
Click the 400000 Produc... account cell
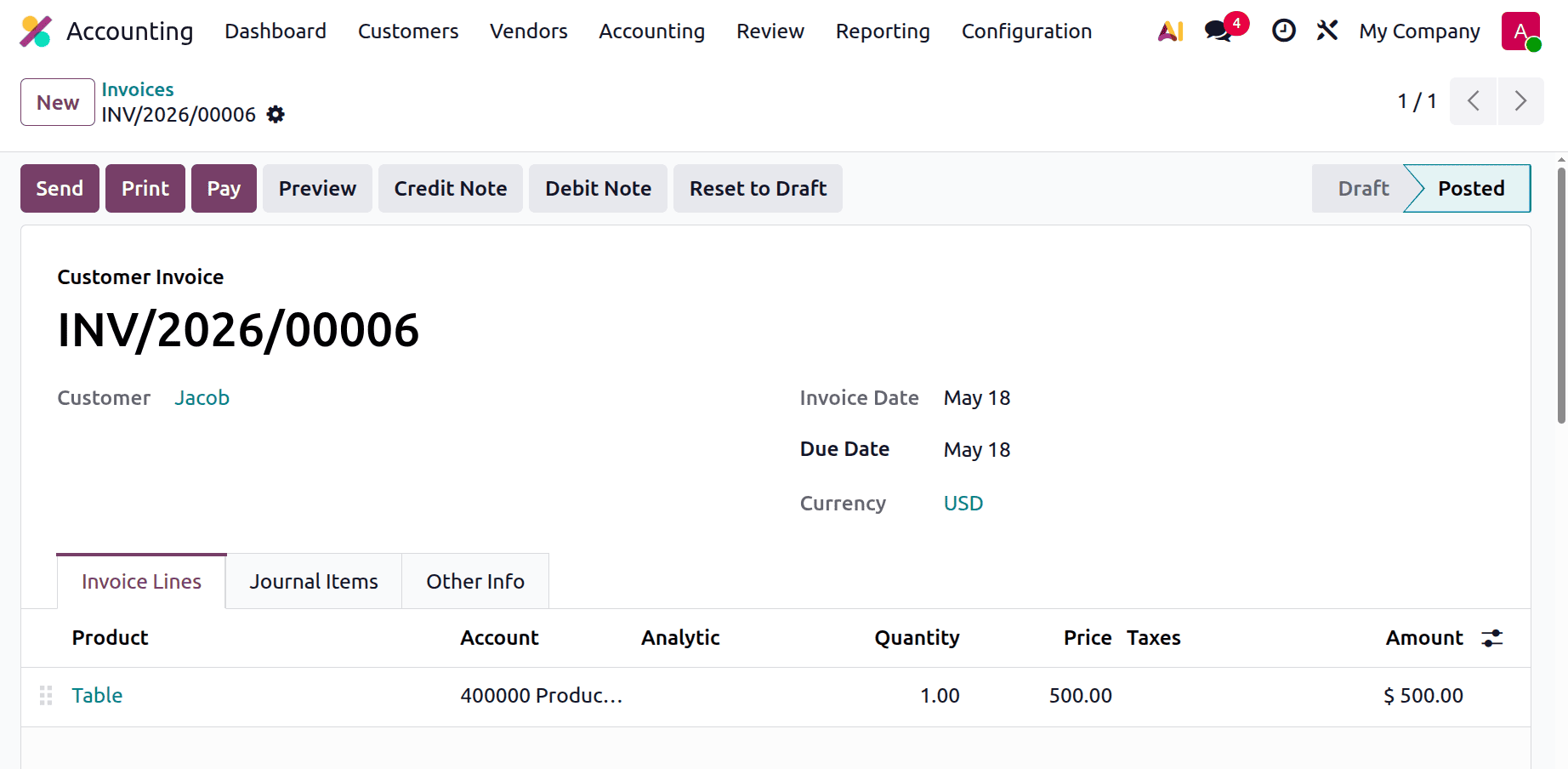542,696
